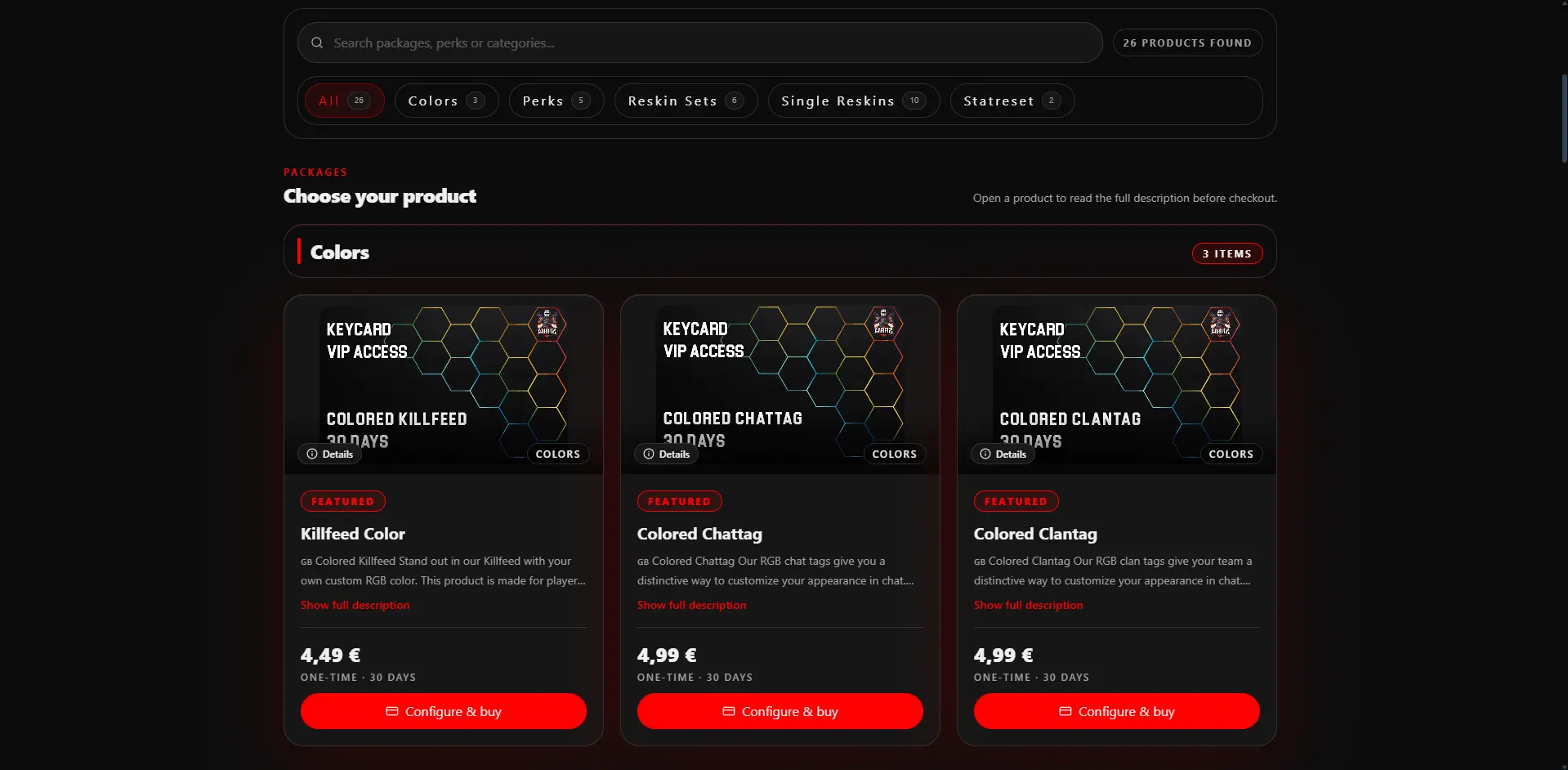This screenshot has width=1568, height=770.
Task: Click info icon in Clantag Details badge
Action: point(985,454)
